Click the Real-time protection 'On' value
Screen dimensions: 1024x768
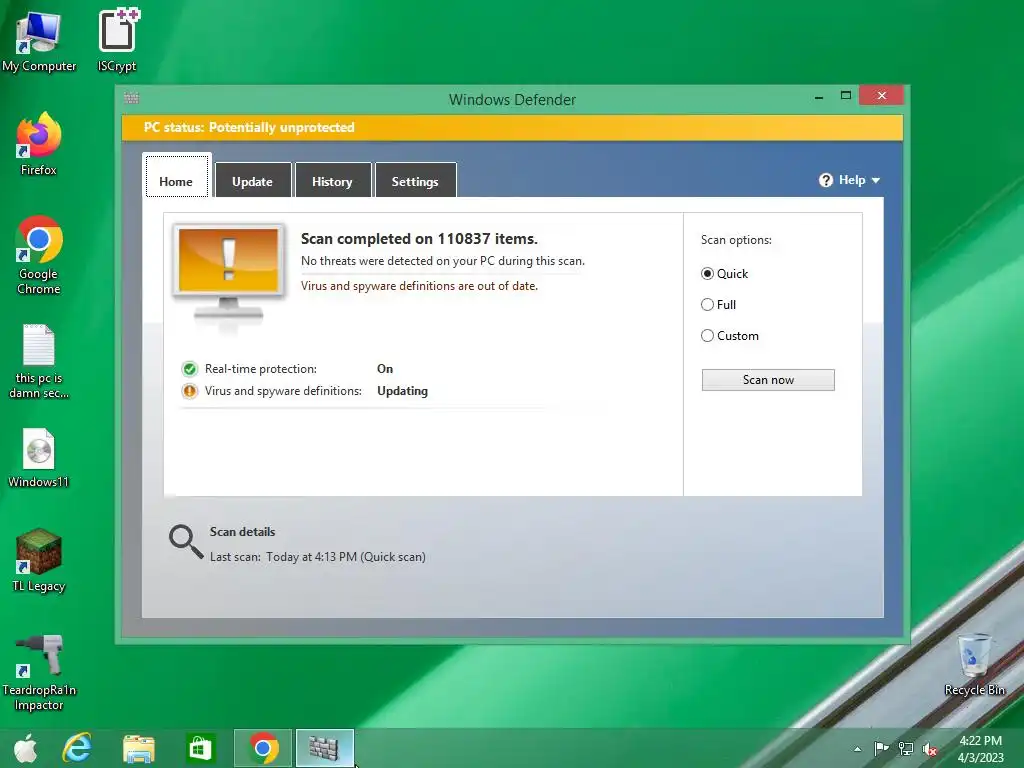pyautogui.click(x=385, y=369)
